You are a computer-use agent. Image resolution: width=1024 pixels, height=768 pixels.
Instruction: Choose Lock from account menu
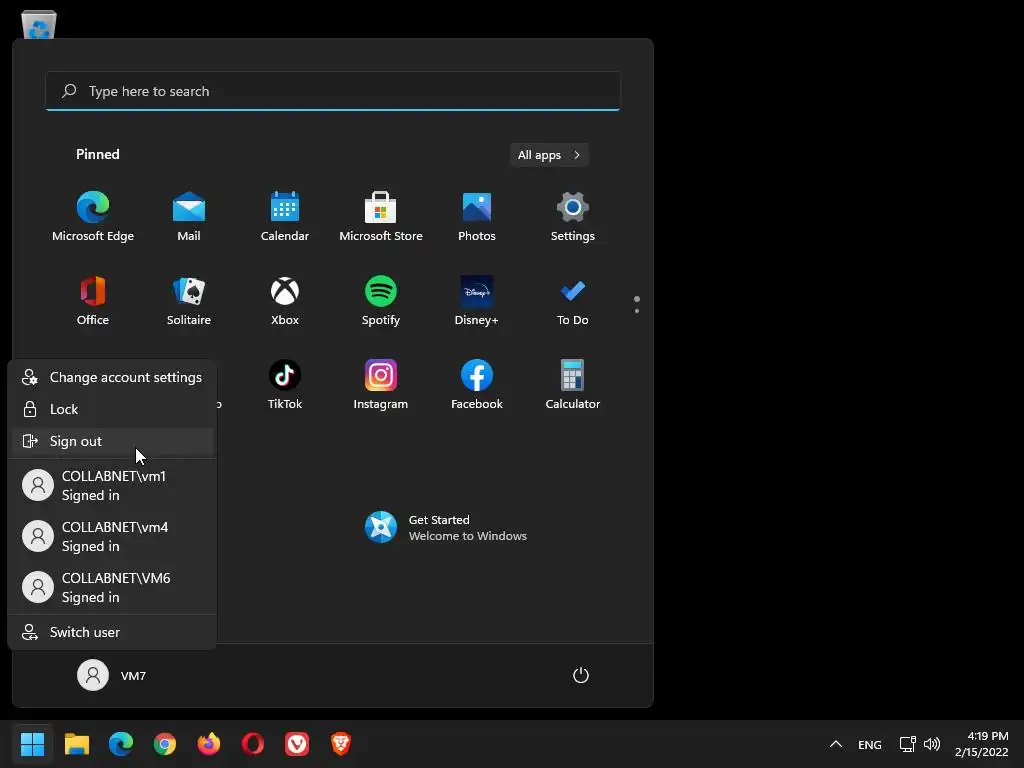[112, 409]
